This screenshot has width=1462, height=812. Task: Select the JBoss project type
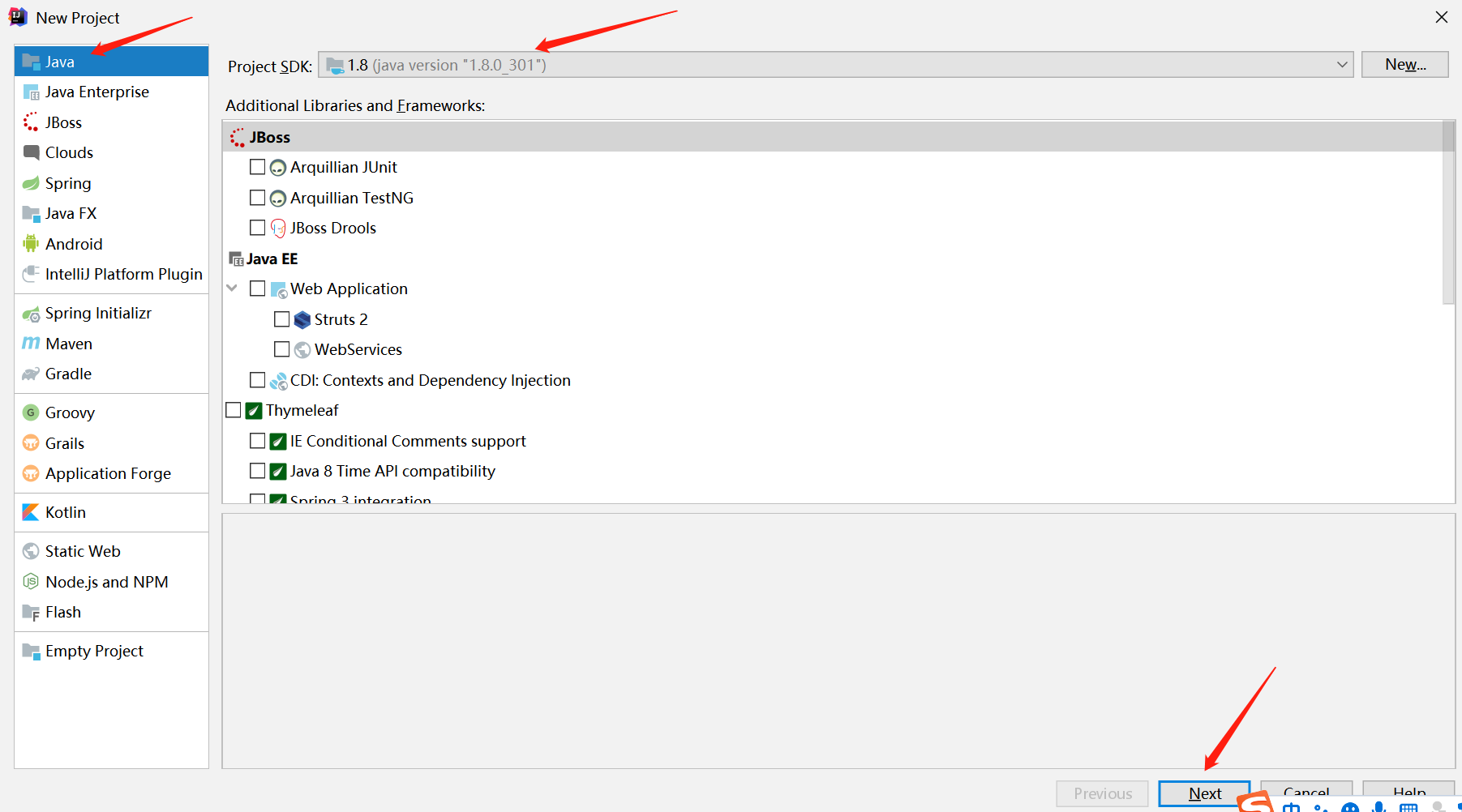pos(111,122)
